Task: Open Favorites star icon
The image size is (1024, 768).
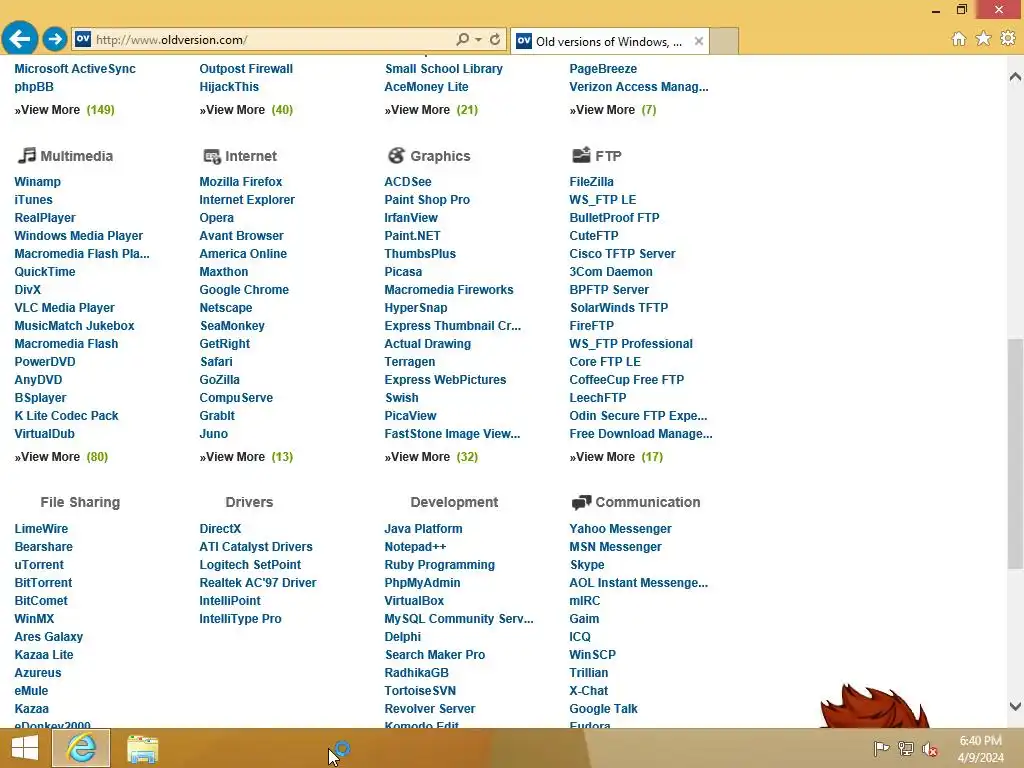Action: 983,39
